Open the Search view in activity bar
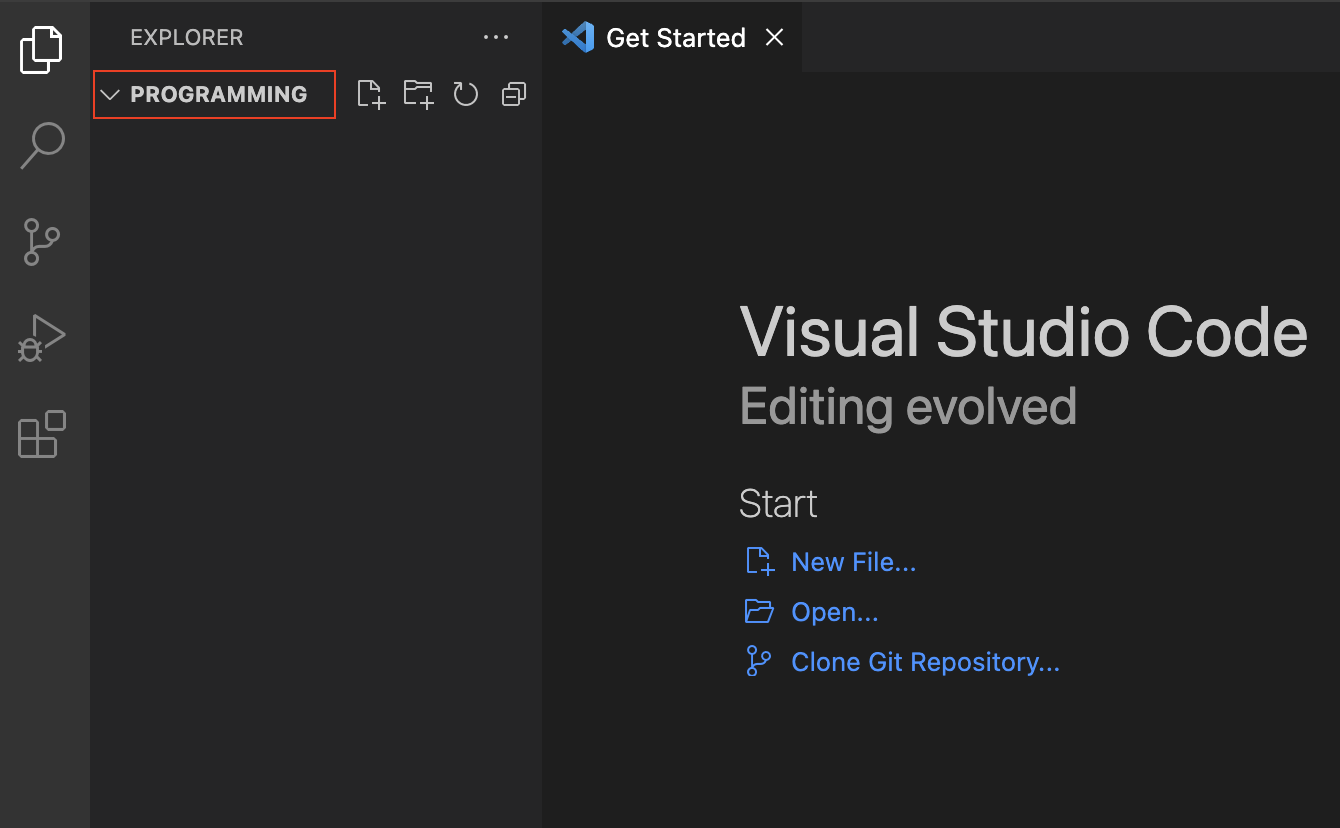The width and height of the screenshot is (1340, 828). point(42,146)
